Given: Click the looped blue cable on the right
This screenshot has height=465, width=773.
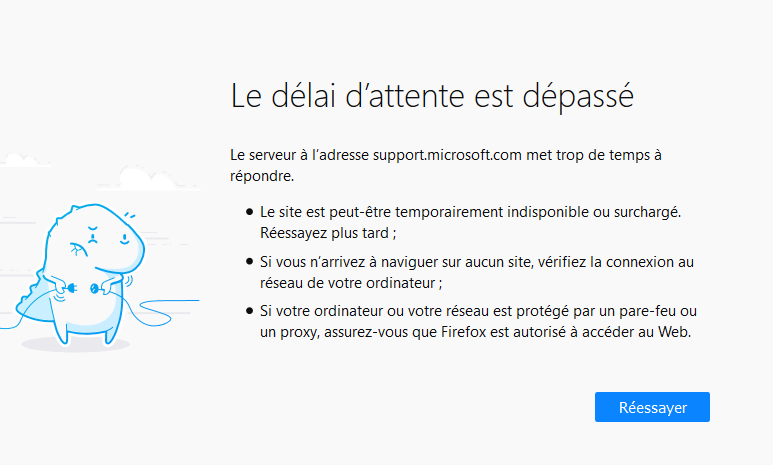Looking at the screenshot, I should click(158, 312).
